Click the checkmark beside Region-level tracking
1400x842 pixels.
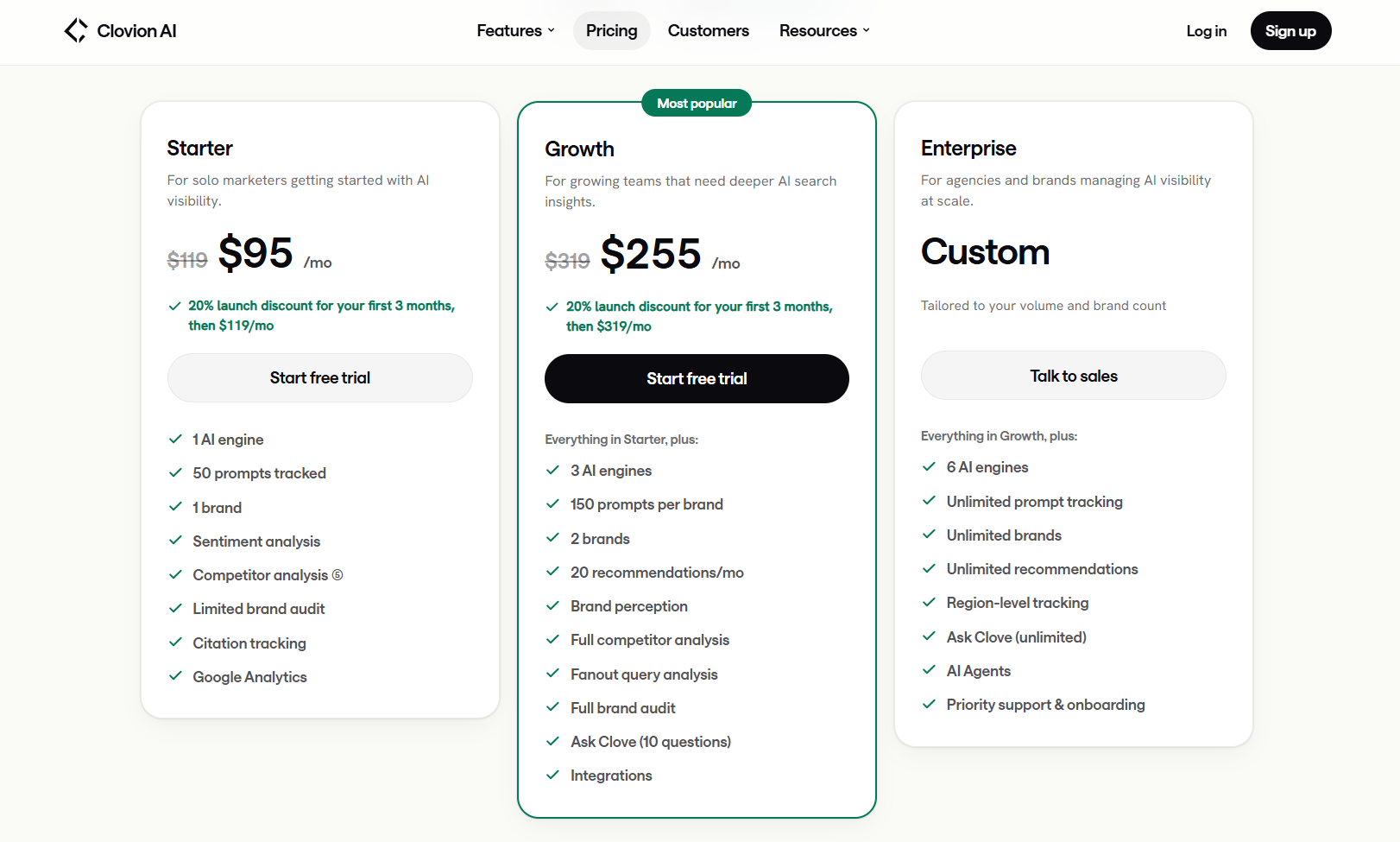coord(929,602)
